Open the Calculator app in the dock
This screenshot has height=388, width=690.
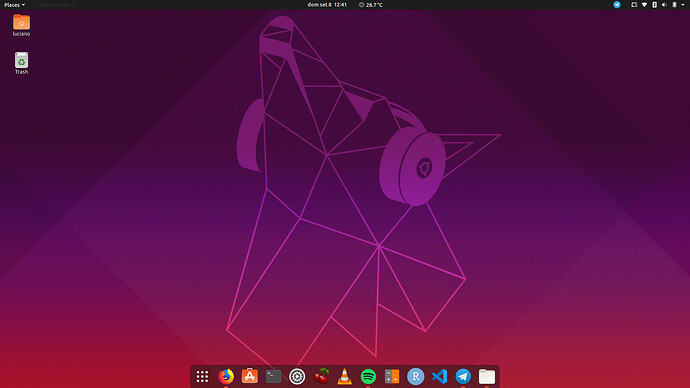392,377
